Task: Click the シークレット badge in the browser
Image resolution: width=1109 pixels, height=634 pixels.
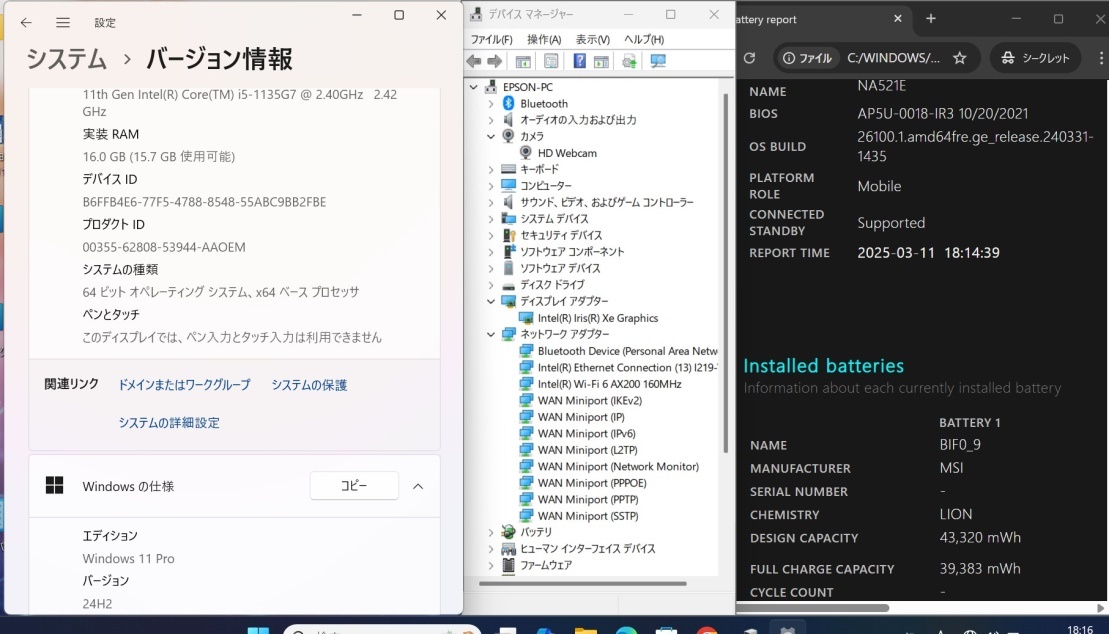Action: click(x=1034, y=57)
